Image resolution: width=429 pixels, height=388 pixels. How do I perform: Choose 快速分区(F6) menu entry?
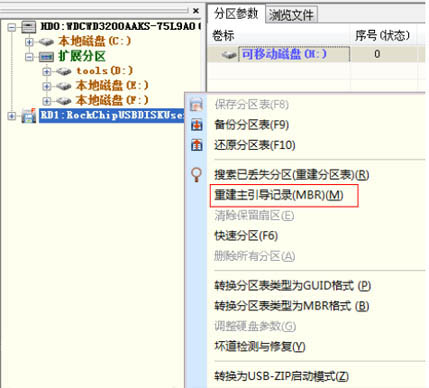coord(246,236)
